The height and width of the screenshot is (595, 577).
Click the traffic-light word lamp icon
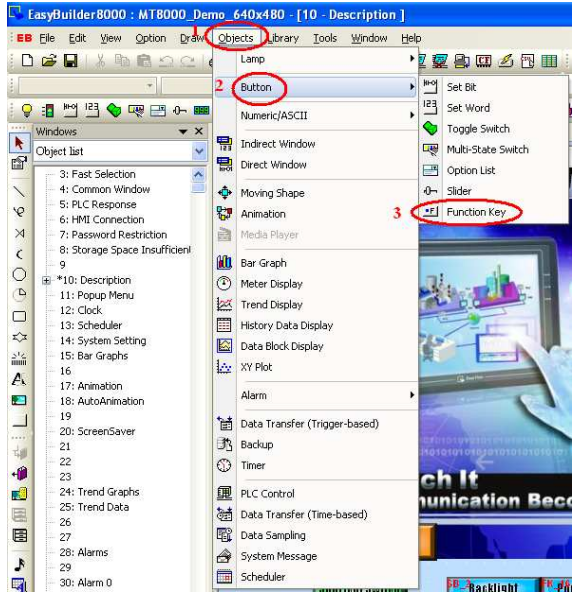click(48, 110)
